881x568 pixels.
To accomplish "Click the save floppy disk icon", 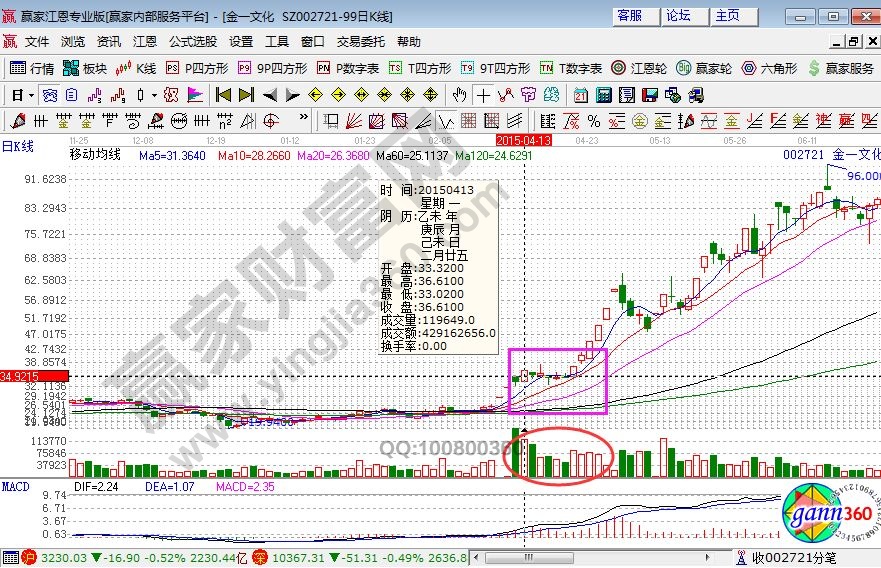I will 652,95.
